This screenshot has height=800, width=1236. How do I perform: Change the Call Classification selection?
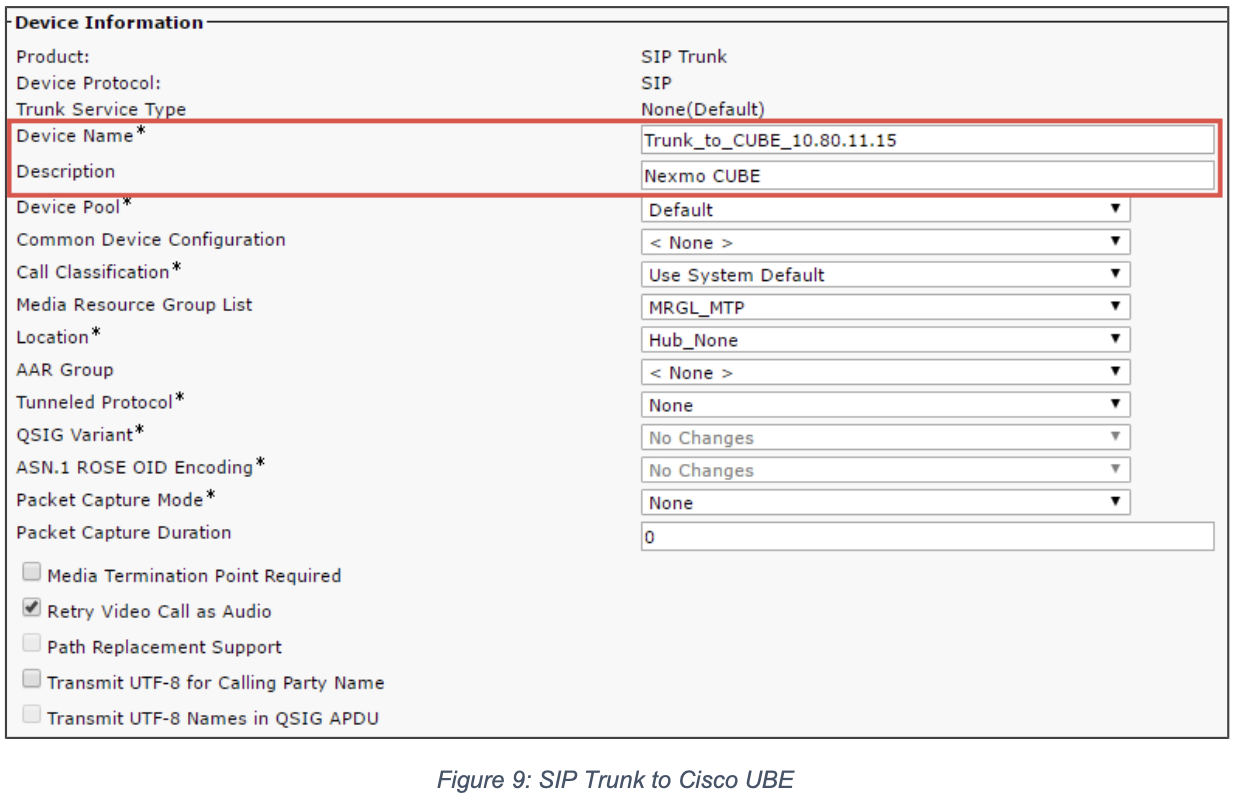884,274
